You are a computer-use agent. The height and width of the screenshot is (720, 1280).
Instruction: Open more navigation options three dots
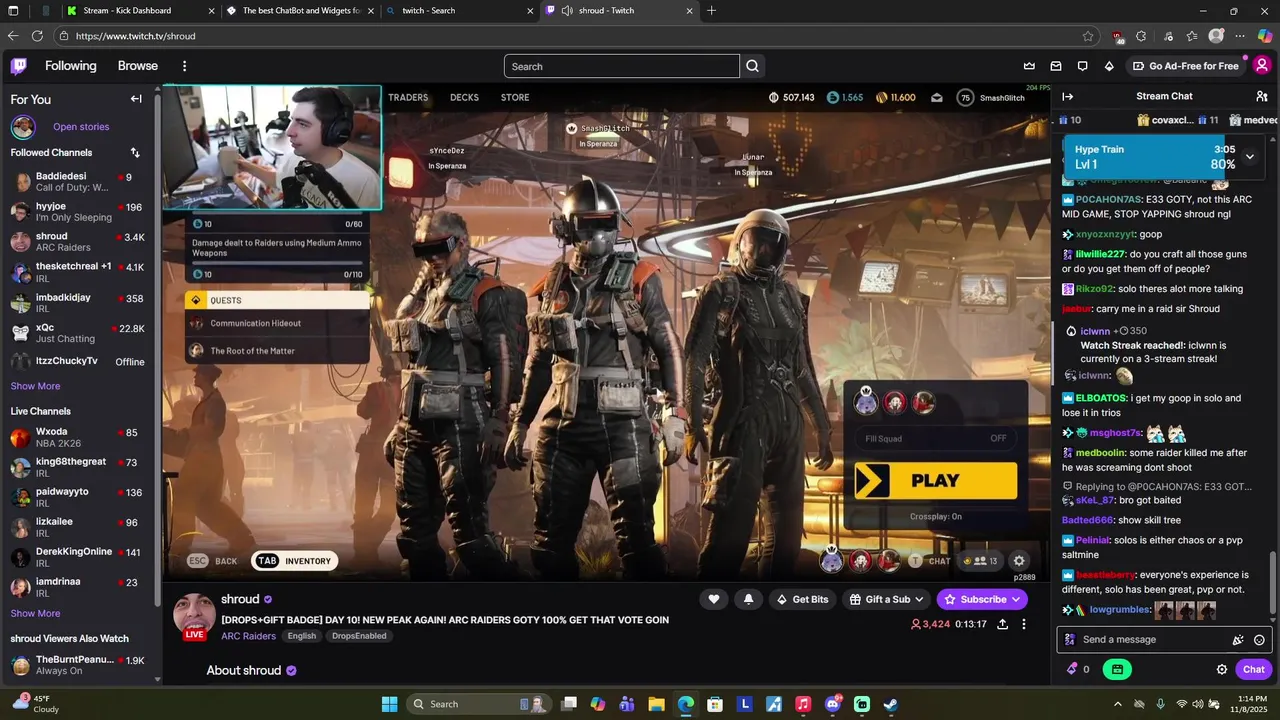184,66
